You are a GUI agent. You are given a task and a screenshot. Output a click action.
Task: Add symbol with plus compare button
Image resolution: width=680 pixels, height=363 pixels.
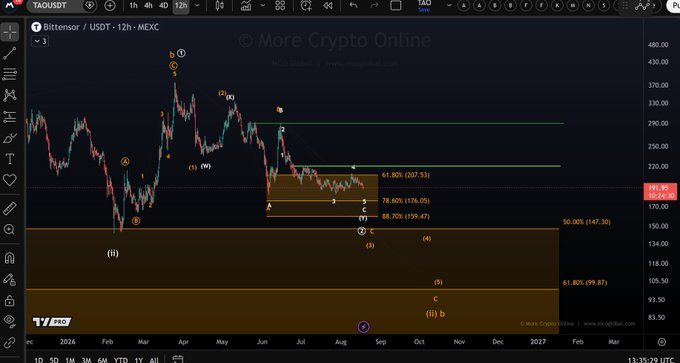[110, 6]
